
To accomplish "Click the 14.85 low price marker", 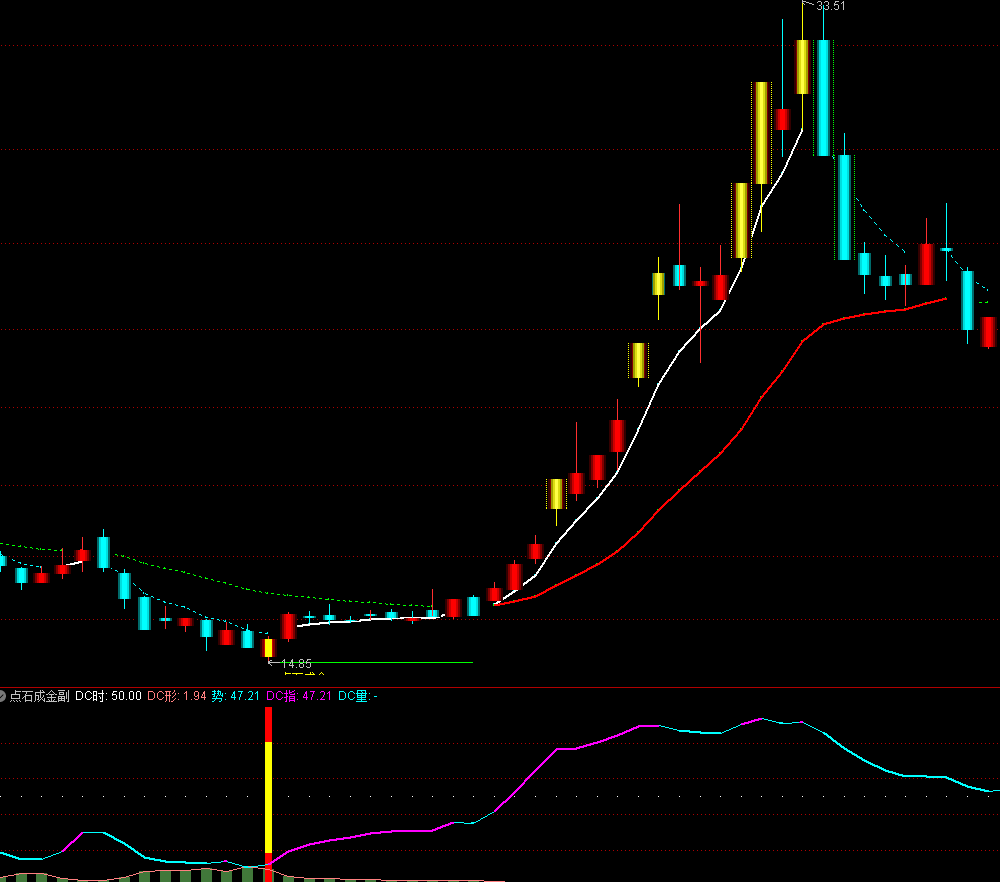I will 296,663.
